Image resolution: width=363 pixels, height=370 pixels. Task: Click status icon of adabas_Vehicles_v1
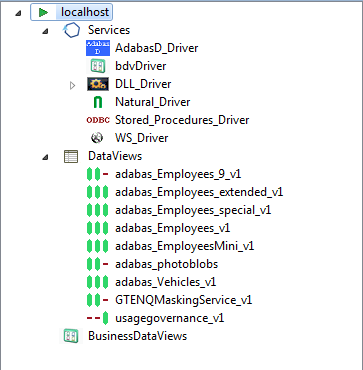click(97, 282)
